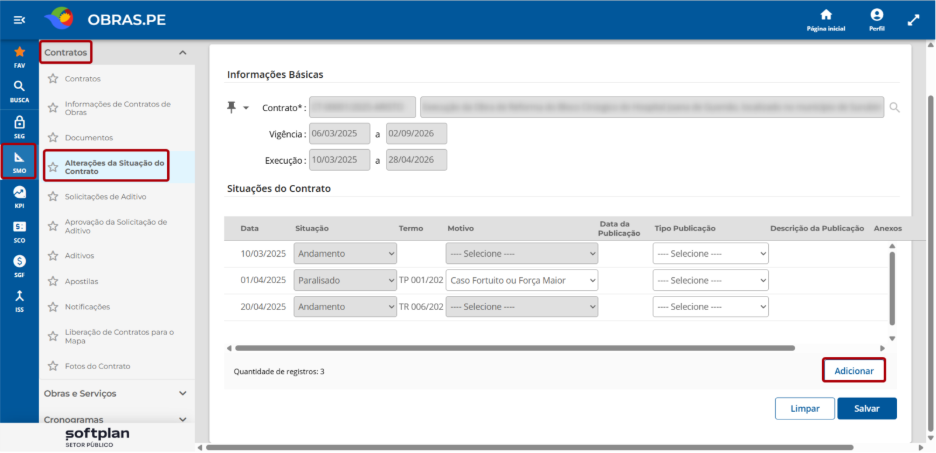936x453 pixels.
Task: Open Solicitações de Aditivo menu item
Action: 106,196
